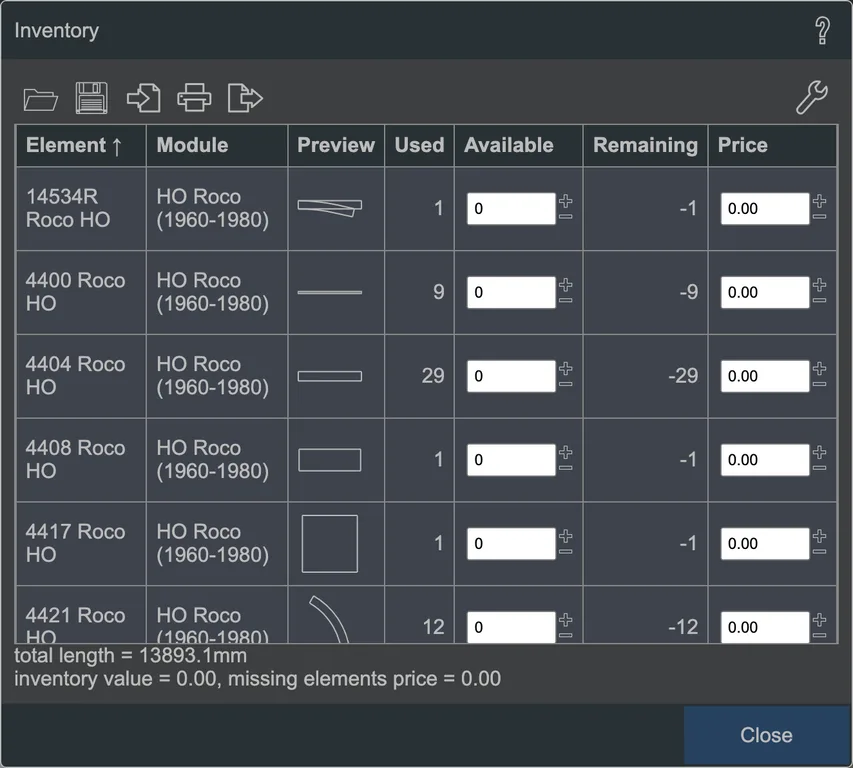This screenshot has width=853, height=768.
Task: Click Price field for 4417 Roco HO
Action: [x=765, y=543]
